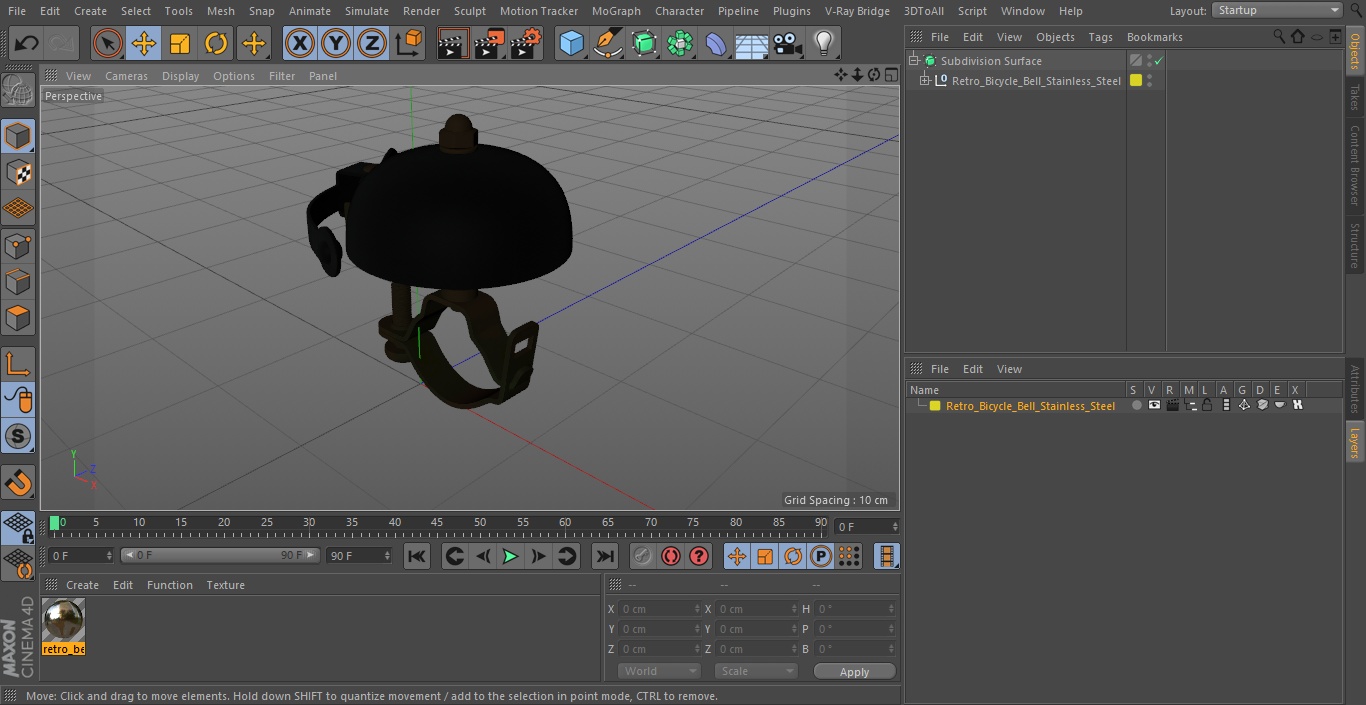Add a Floor environment object

click(752, 43)
